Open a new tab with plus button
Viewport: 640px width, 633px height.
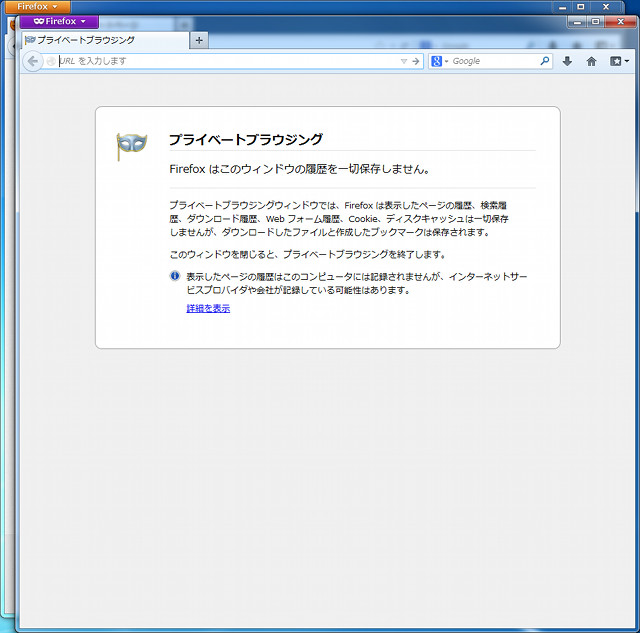tap(199, 40)
